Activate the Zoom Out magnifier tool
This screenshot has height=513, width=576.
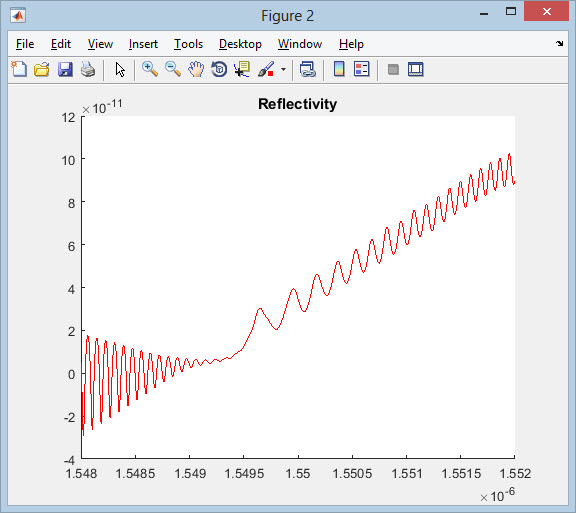click(173, 69)
